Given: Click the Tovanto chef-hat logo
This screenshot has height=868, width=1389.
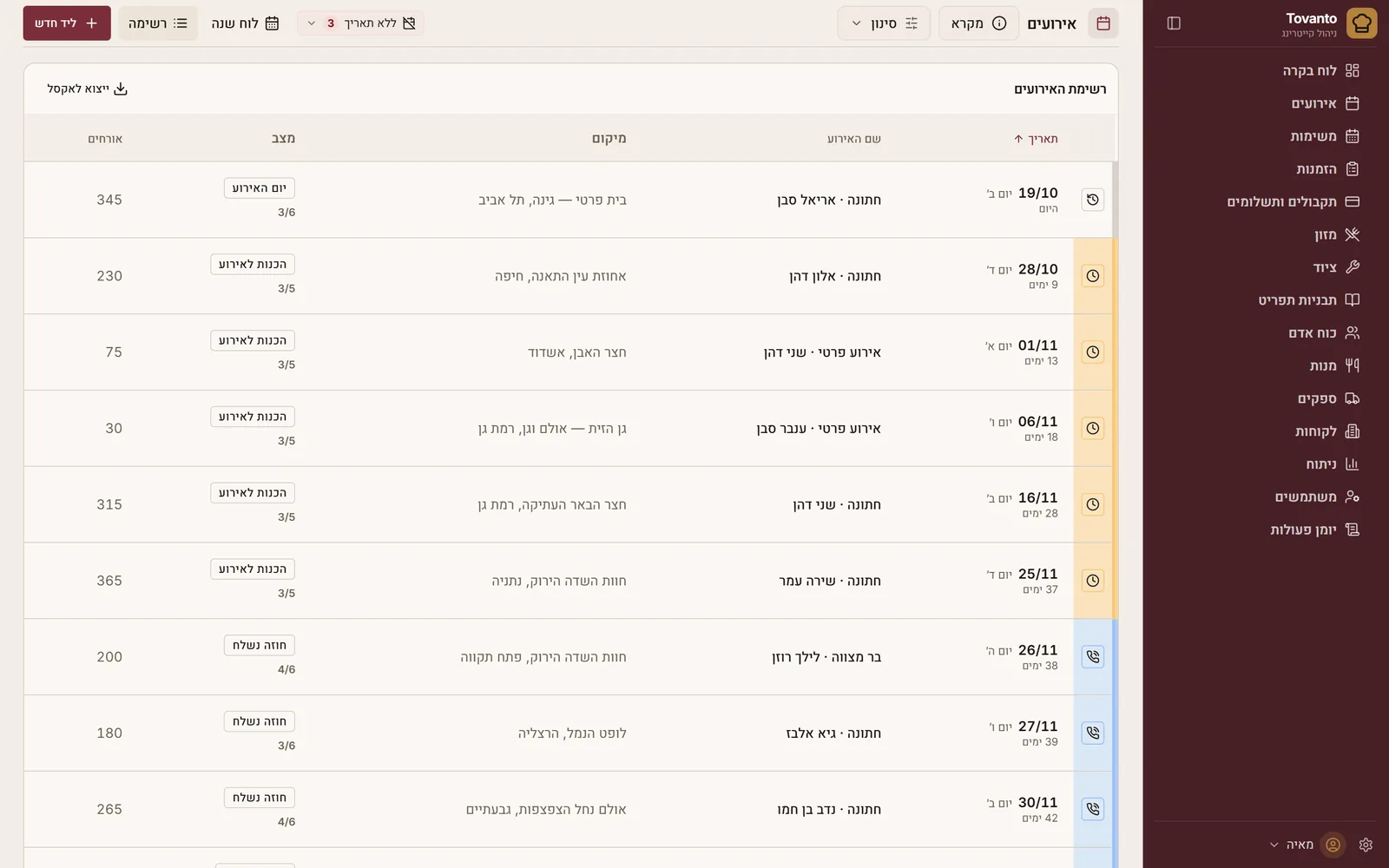Looking at the screenshot, I should click(1361, 23).
